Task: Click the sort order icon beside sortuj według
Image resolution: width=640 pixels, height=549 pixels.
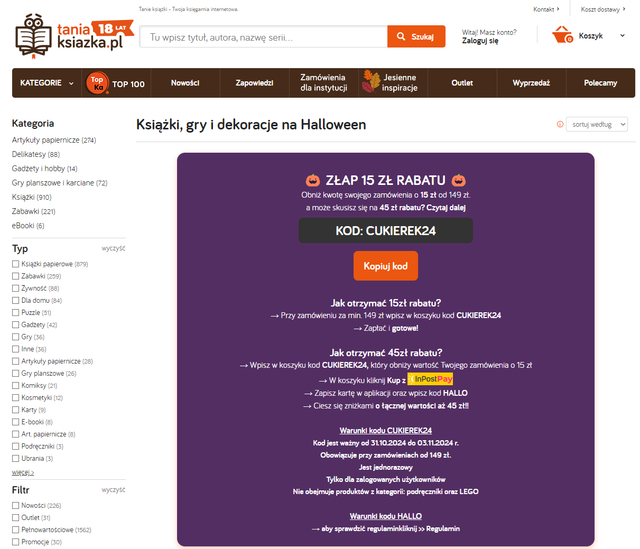Action: 558,125
